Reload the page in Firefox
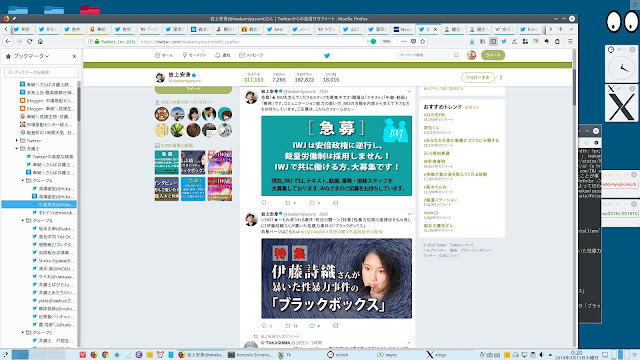Viewport: 640px width, 360px height. 29,42
